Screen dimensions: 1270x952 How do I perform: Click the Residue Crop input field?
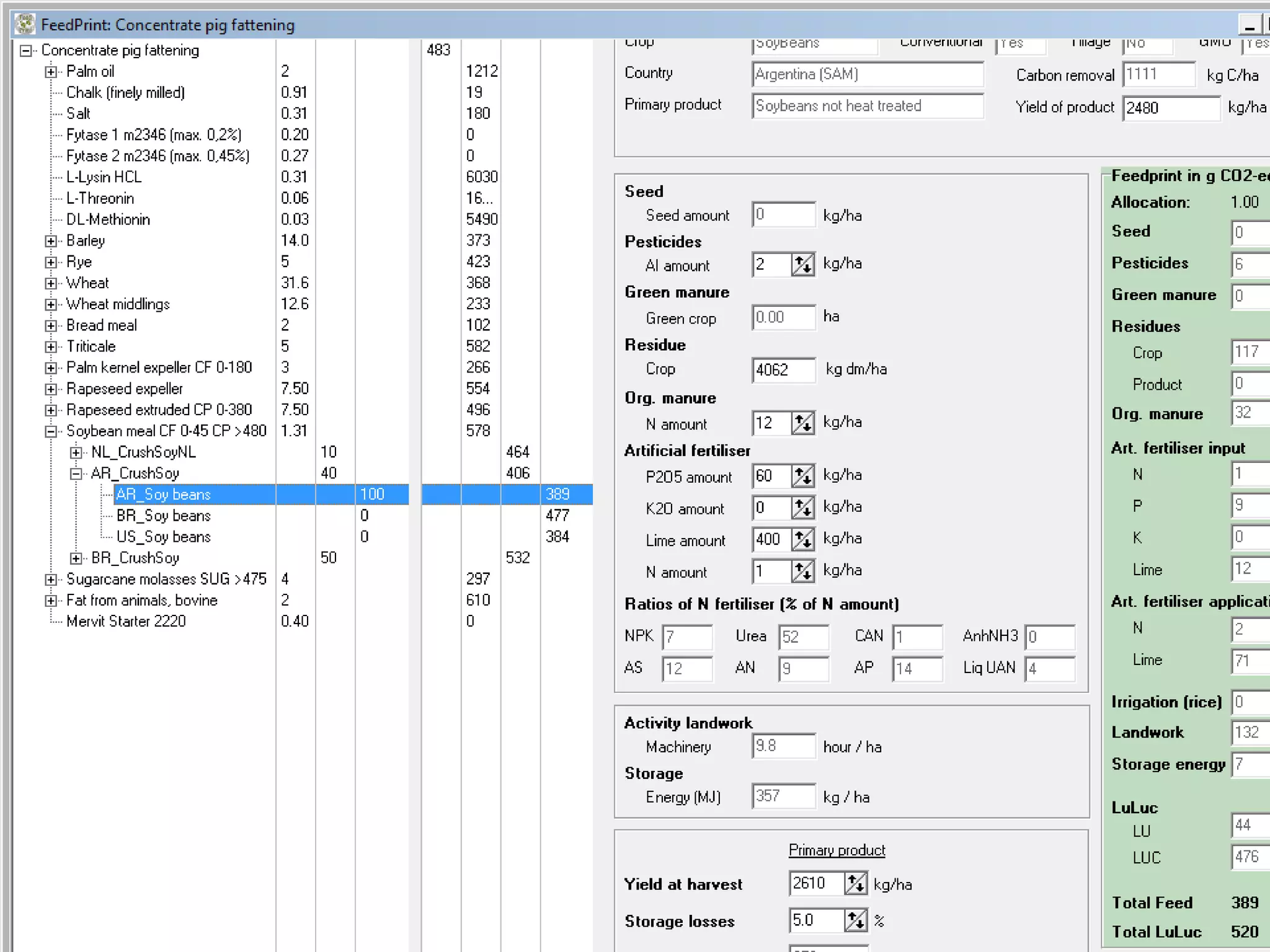click(x=783, y=370)
